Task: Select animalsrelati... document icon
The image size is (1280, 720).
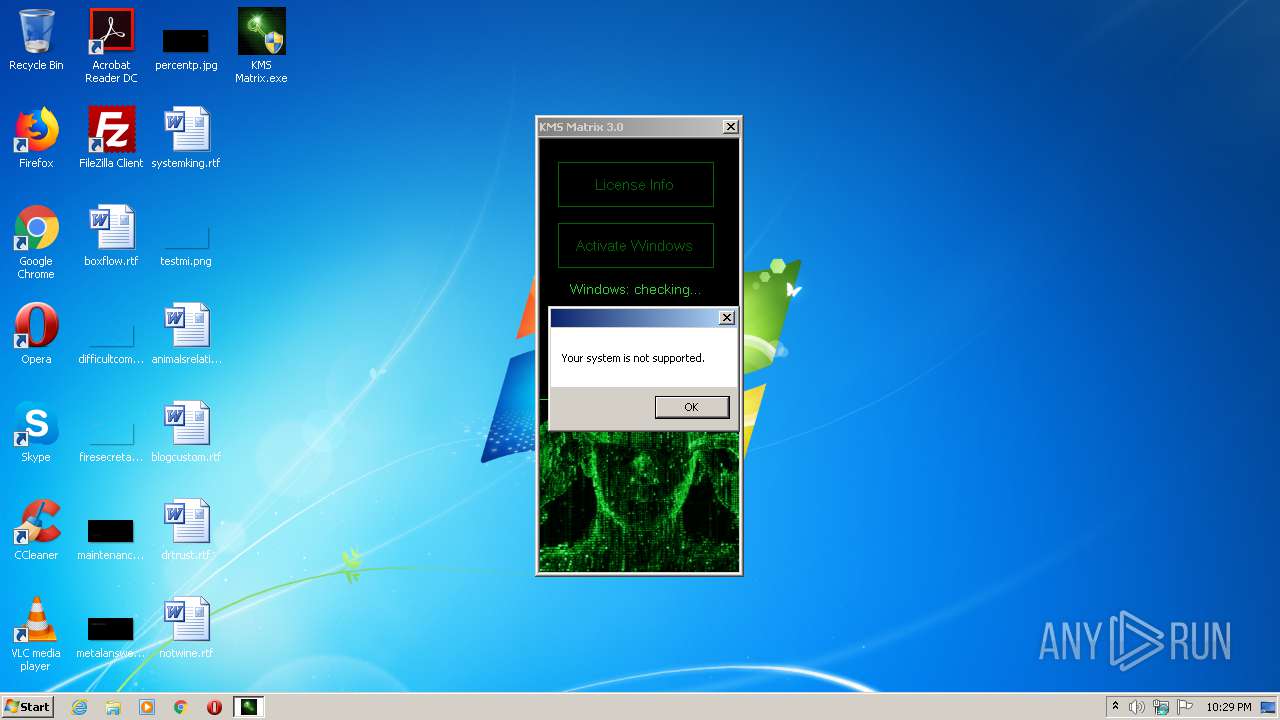Action: point(186,334)
